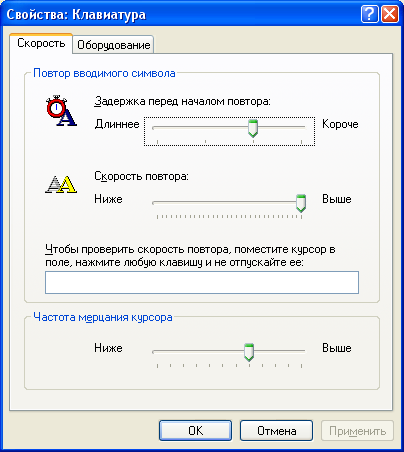This screenshot has width=404, height=452.
Task: Click the Длиннее label beside the delay slider
Action: [x=117, y=124]
